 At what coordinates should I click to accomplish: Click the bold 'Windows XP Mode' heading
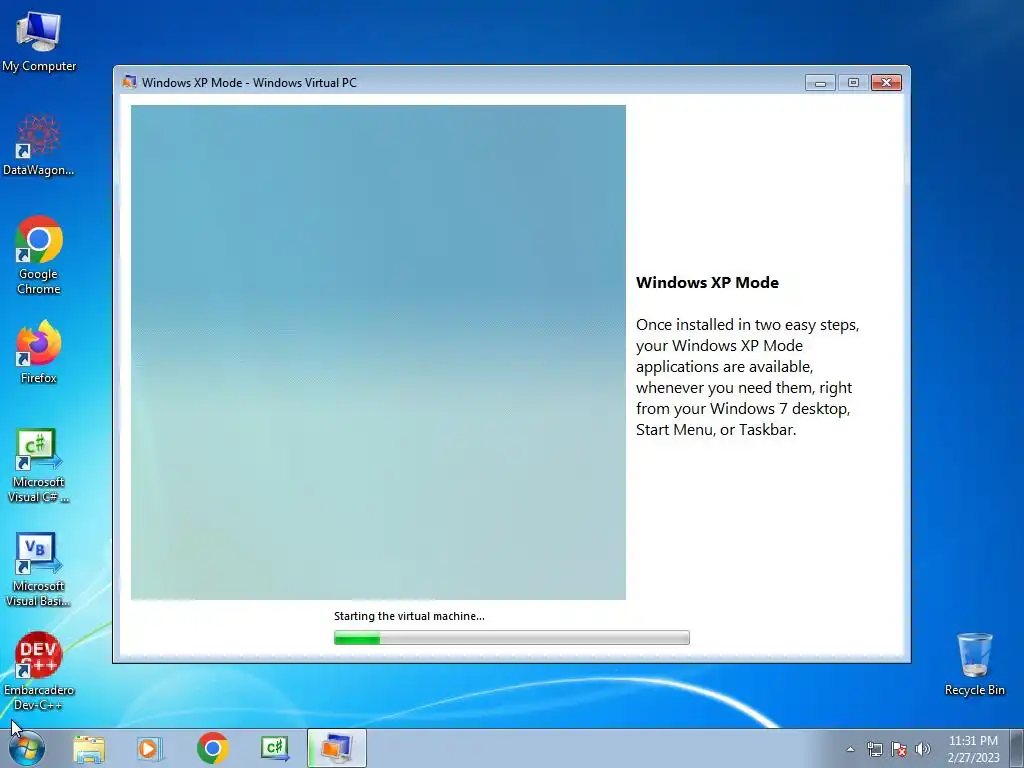(707, 283)
